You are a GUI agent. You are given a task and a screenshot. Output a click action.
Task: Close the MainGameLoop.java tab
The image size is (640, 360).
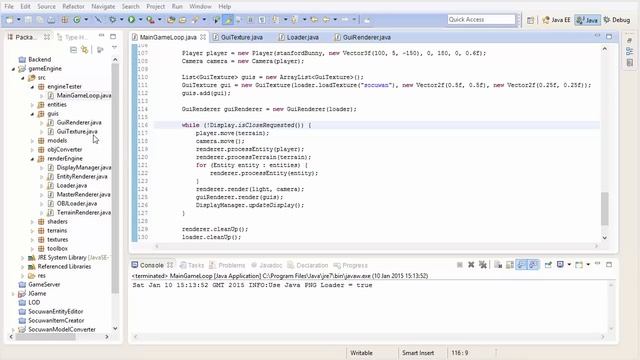point(203,37)
